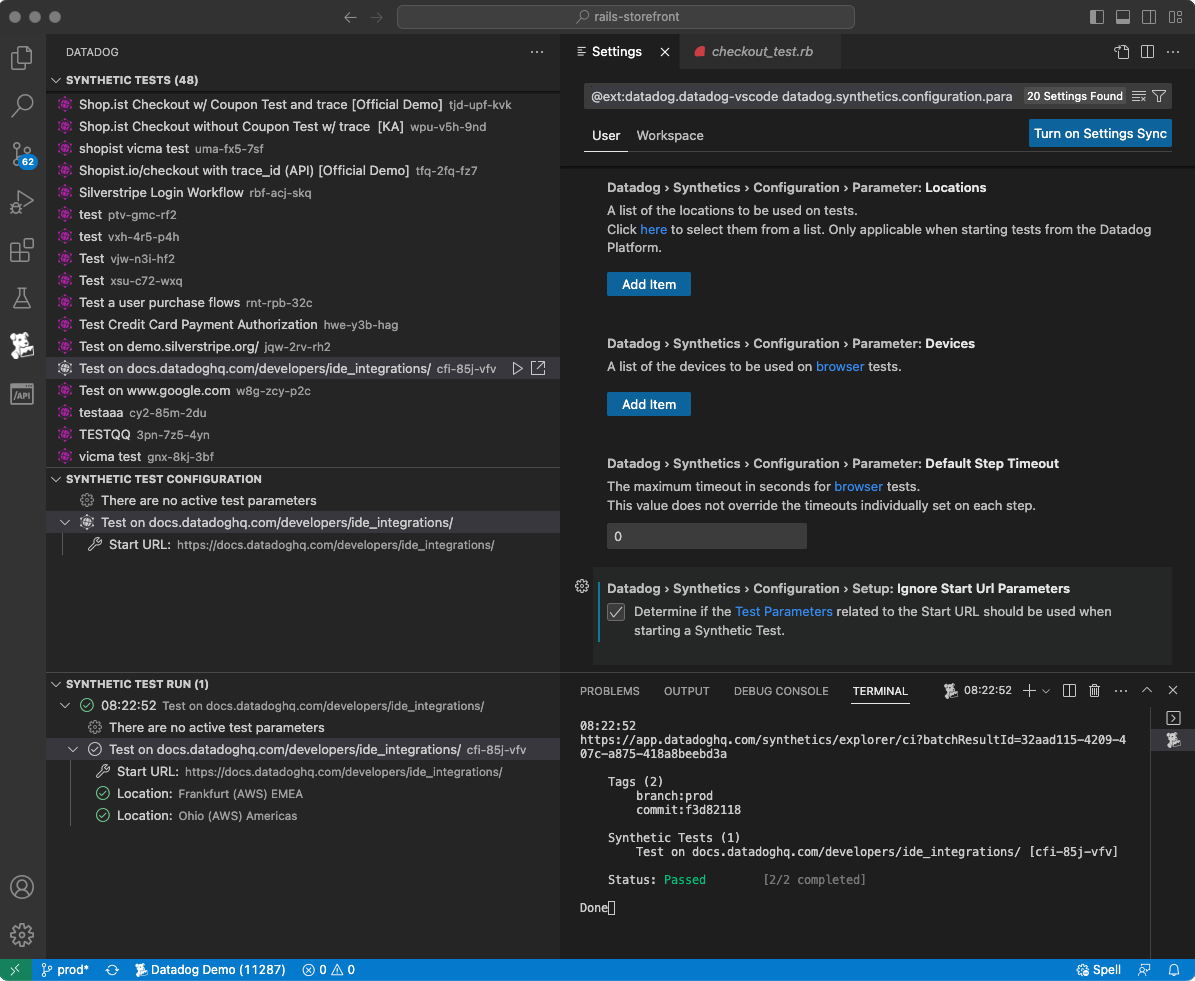Switch to the Problems panel tab

coord(610,691)
